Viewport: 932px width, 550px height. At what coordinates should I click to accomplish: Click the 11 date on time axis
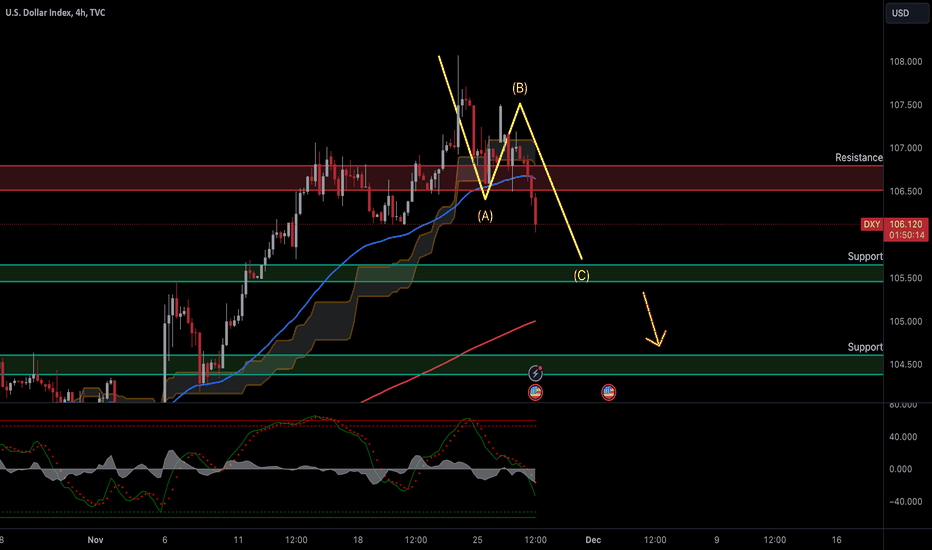(x=238, y=540)
